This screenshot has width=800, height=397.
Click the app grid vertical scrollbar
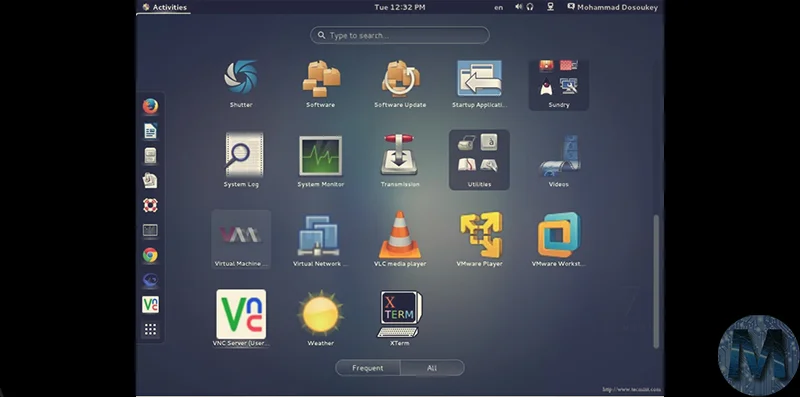pyautogui.click(x=656, y=282)
